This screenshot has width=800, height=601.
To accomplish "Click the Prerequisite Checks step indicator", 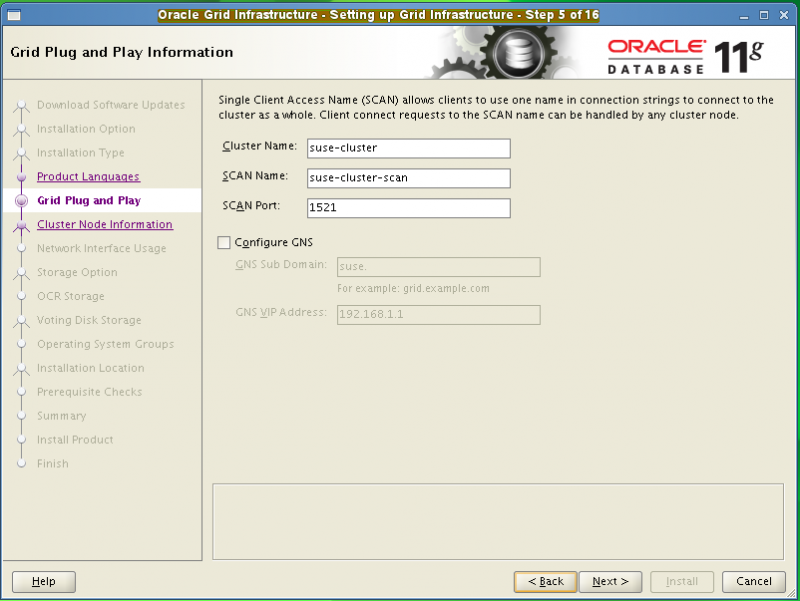I will tap(22, 392).
